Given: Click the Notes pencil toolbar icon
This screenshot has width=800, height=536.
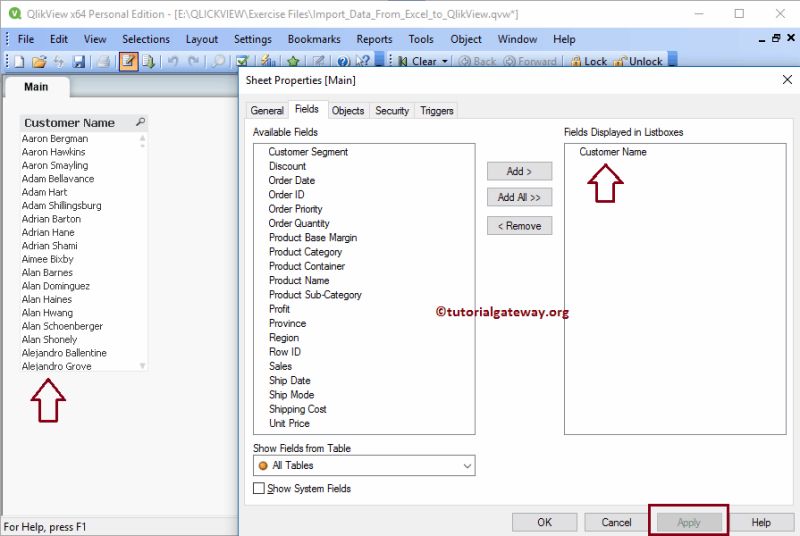Looking at the screenshot, I should pos(319,62).
